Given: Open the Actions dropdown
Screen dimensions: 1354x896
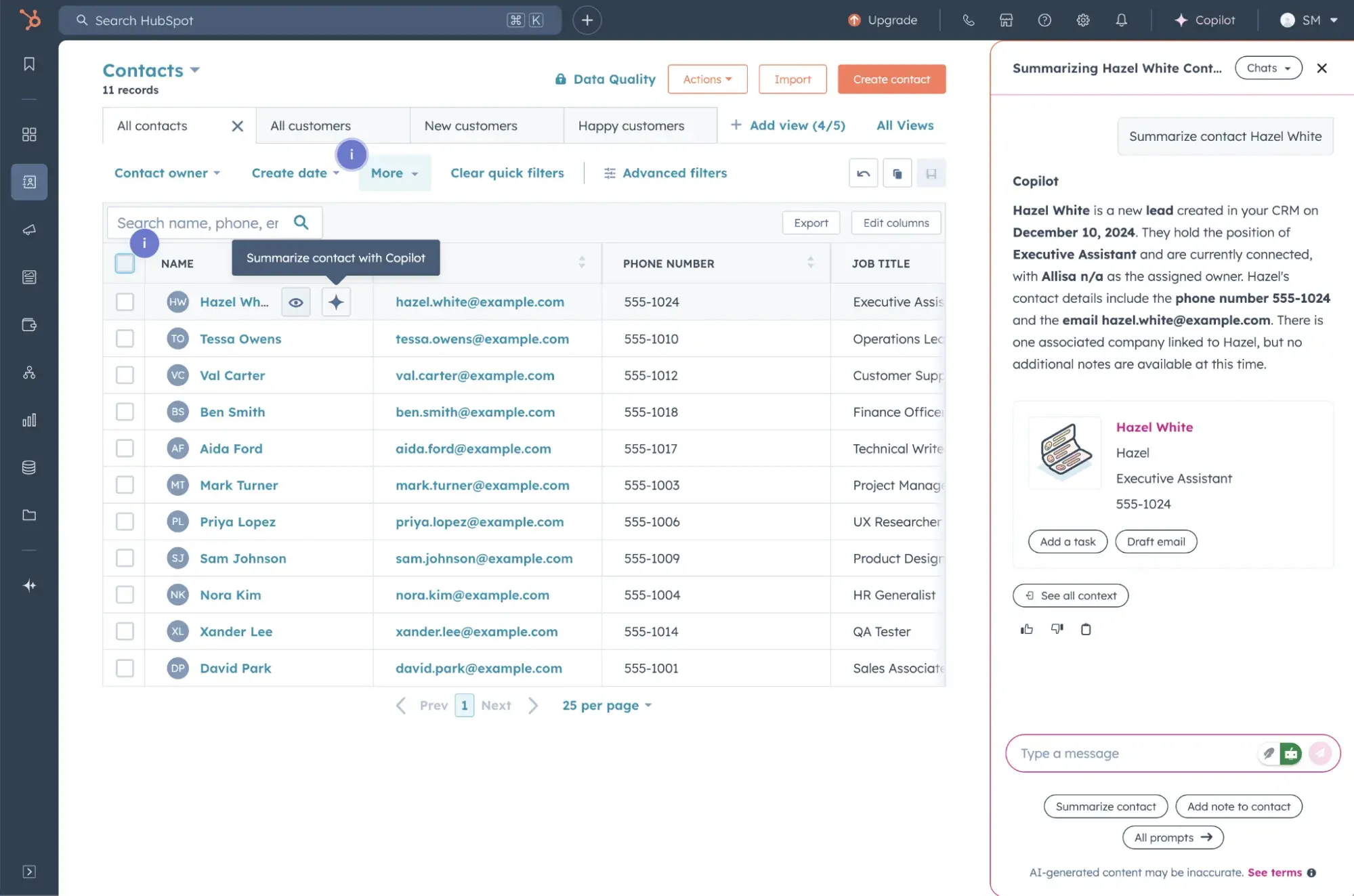Looking at the screenshot, I should tap(707, 79).
